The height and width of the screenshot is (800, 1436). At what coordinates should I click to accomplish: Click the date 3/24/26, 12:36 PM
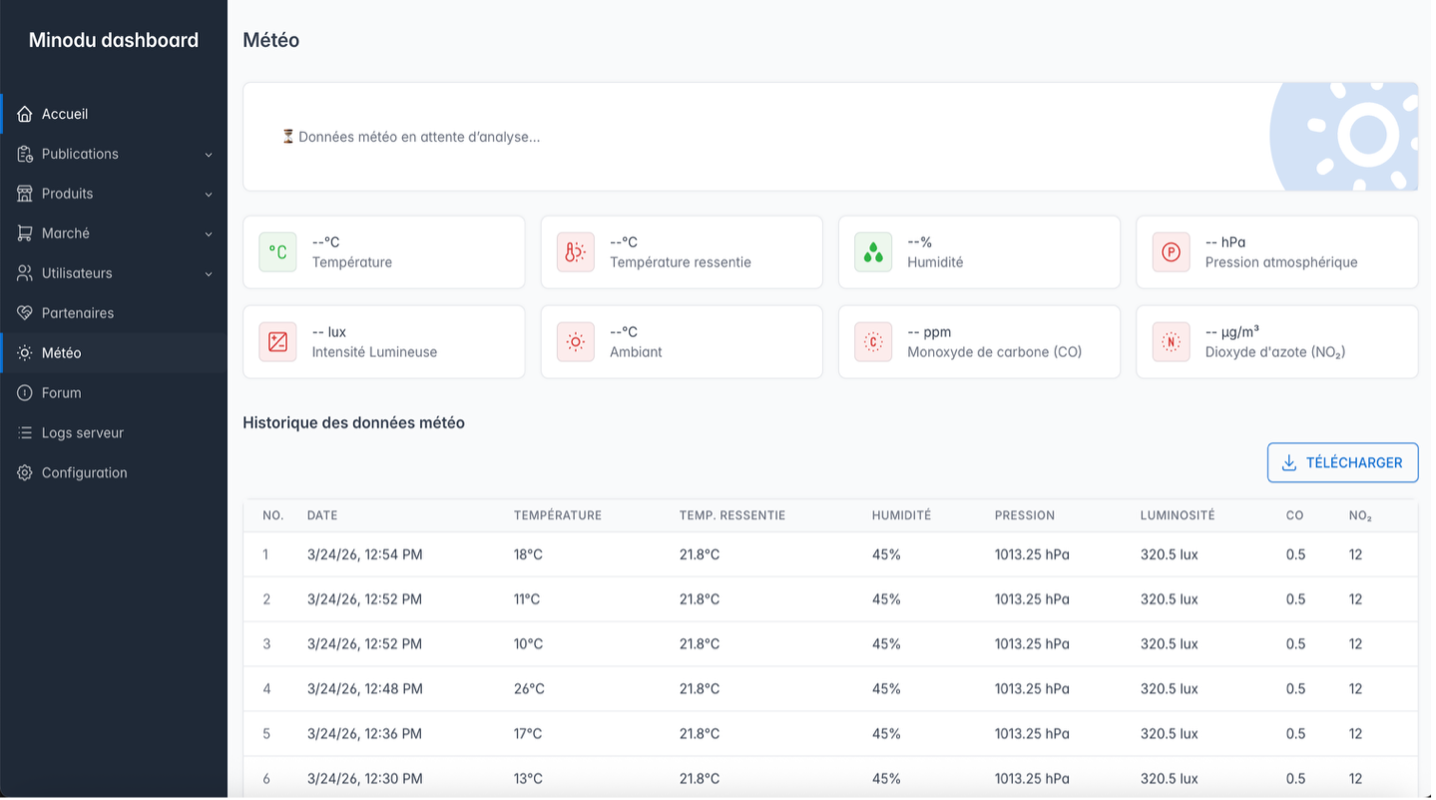point(365,734)
